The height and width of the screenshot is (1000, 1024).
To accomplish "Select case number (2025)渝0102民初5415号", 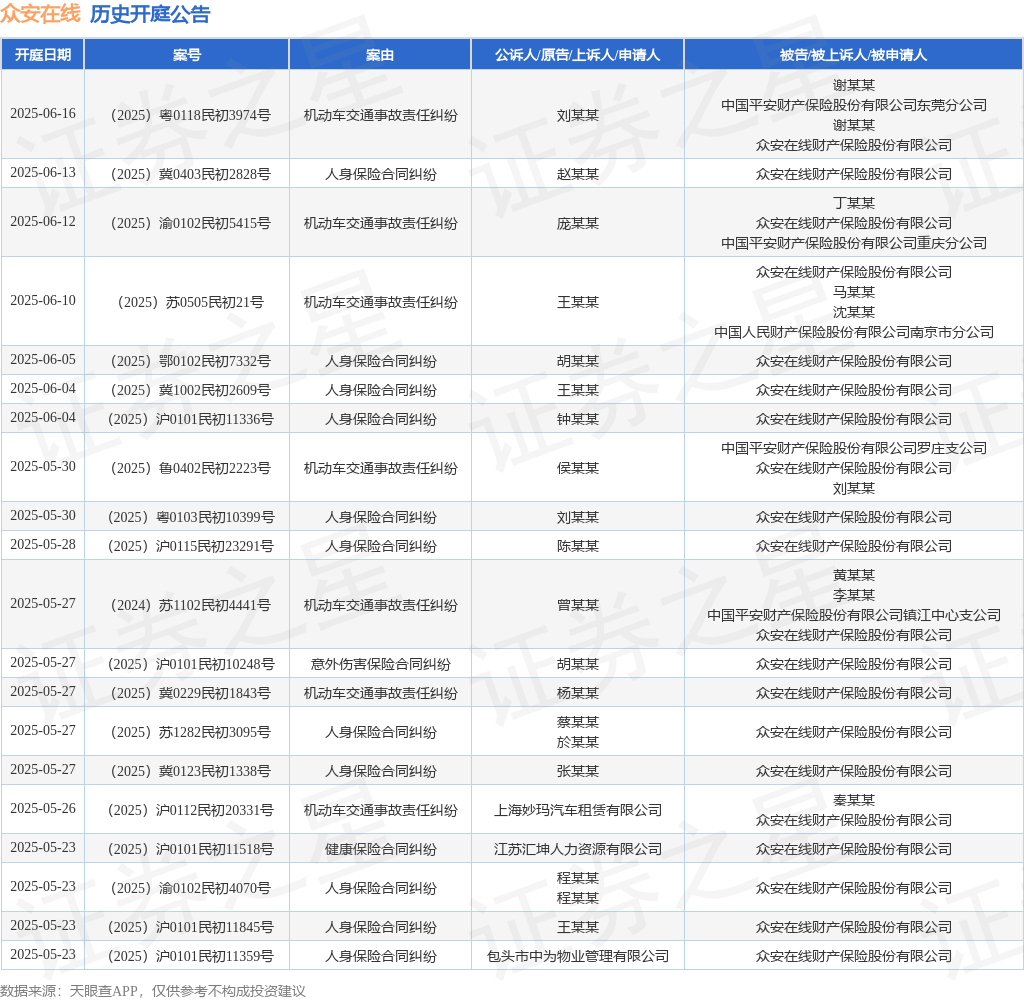I will [x=191, y=223].
